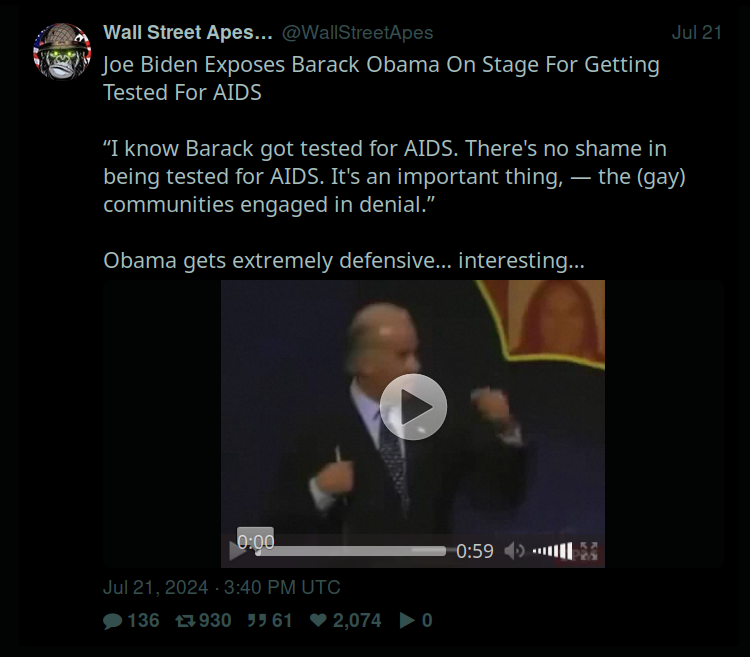Viewport: 750px width, 657px height.
Task: Open the Jul 21 short date link
Action: point(696,33)
